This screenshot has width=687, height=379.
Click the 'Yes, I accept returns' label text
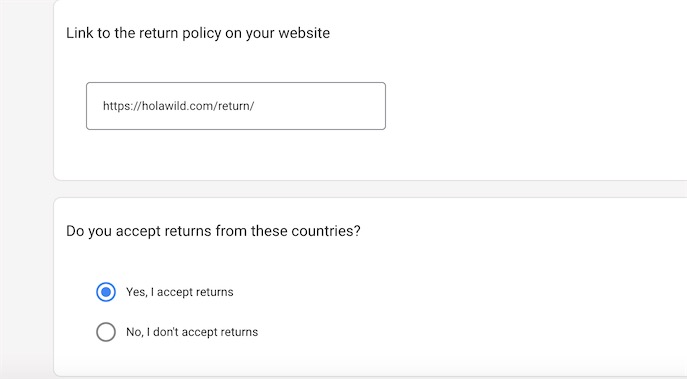click(180, 292)
